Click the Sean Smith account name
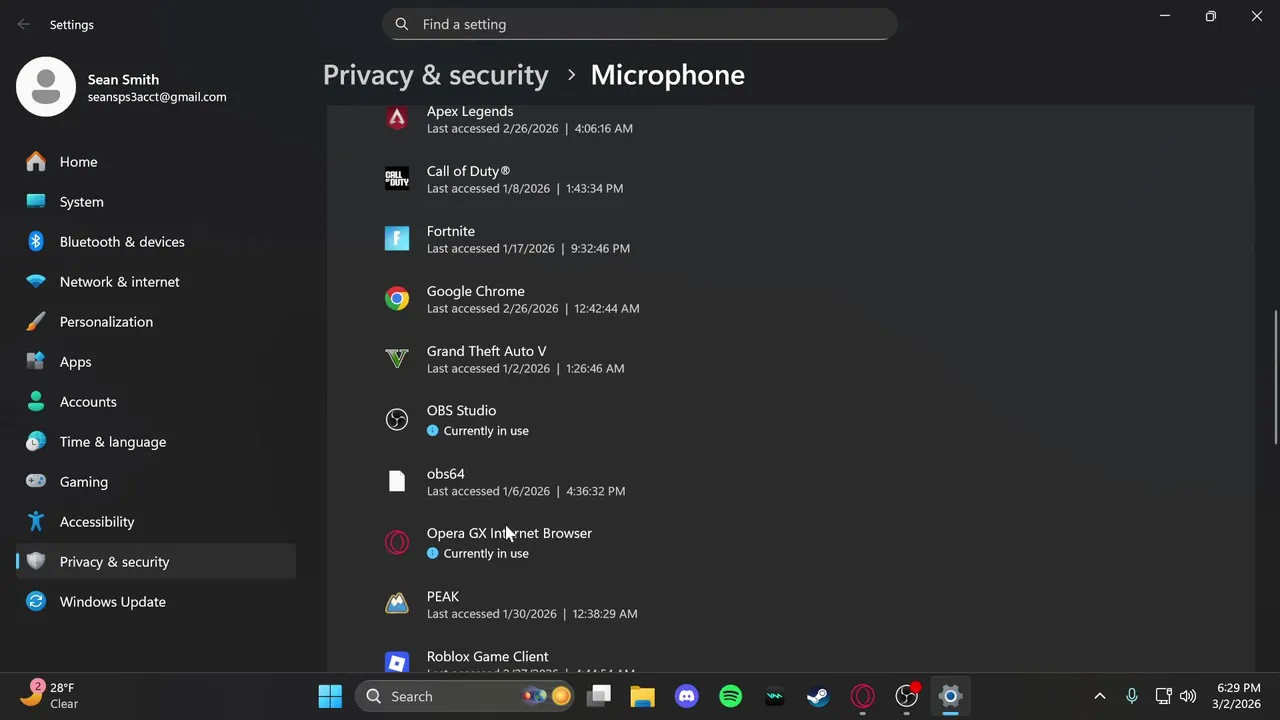The width and height of the screenshot is (1280, 720). tap(123, 80)
